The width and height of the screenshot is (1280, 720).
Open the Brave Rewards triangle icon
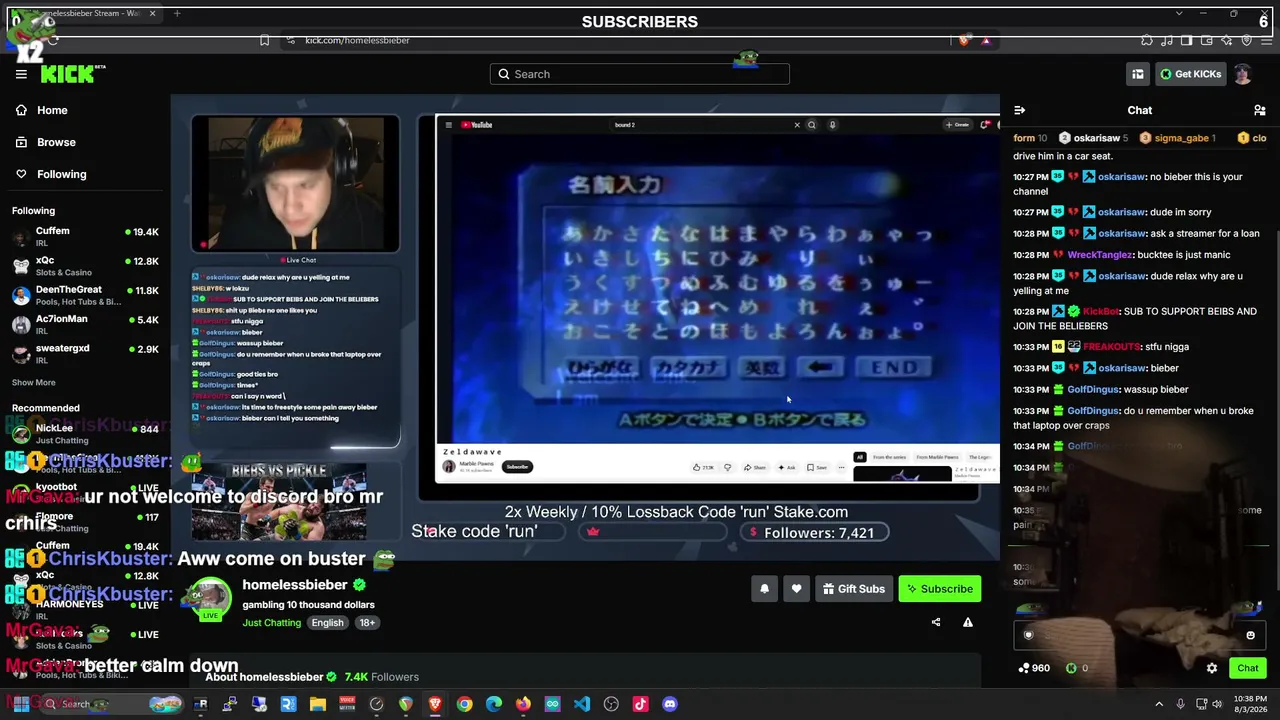[986, 40]
